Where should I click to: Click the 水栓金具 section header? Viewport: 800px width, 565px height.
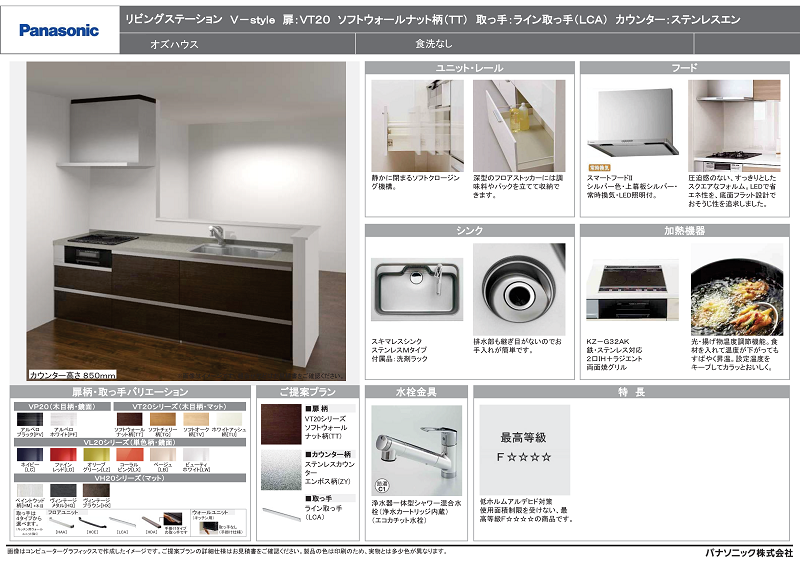(x=416, y=392)
